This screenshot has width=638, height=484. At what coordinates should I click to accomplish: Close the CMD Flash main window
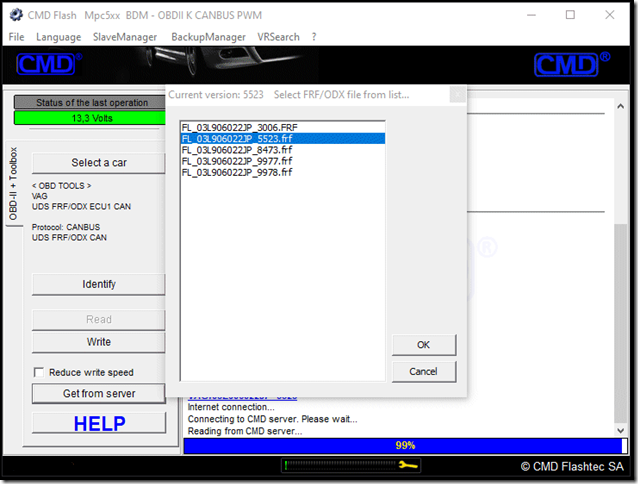pos(610,15)
